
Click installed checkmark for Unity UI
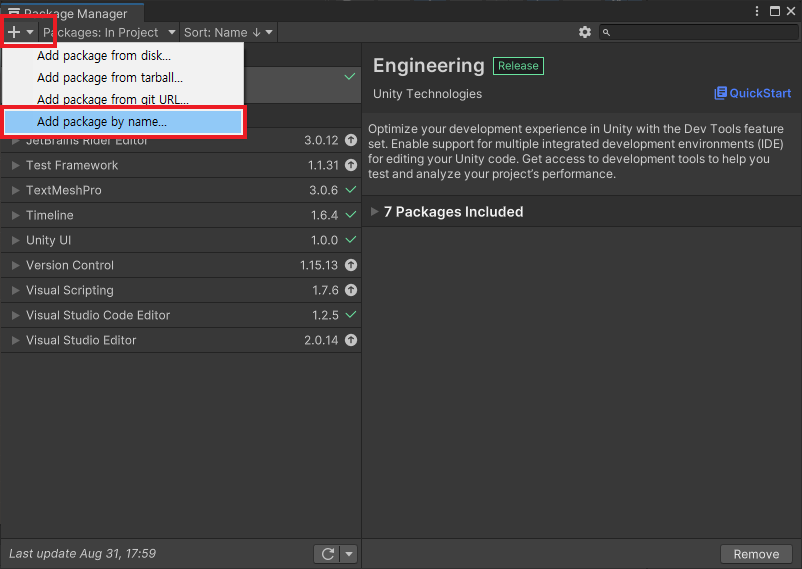(x=351, y=239)
